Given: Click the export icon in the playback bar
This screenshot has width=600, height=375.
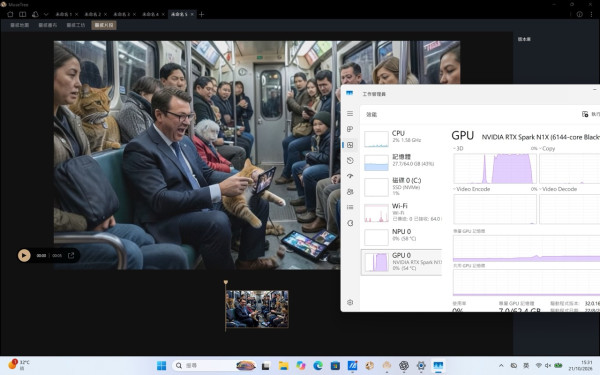Looking at the screenshot, I should pos(71,255).
